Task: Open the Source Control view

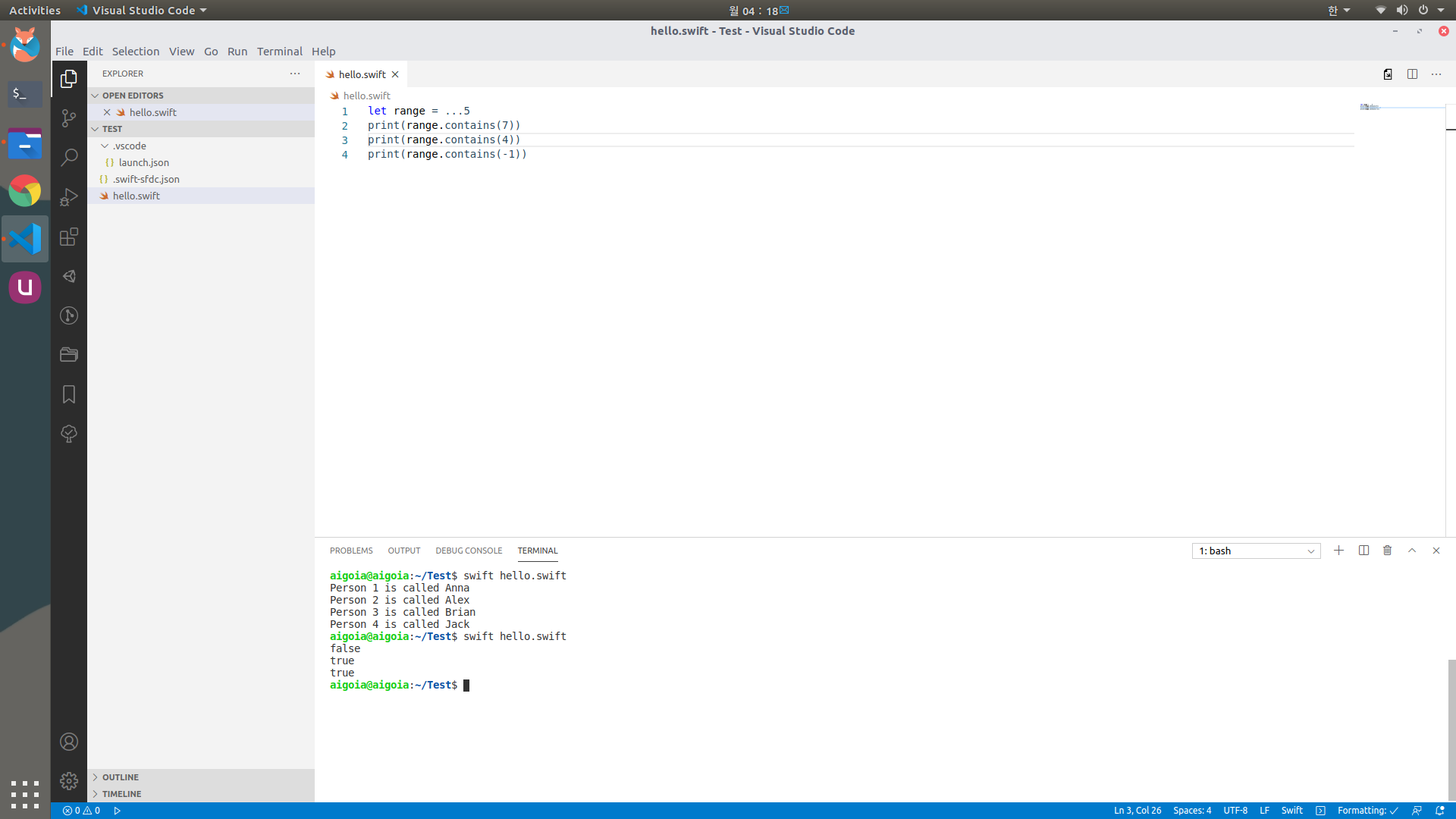Action: 69,118
